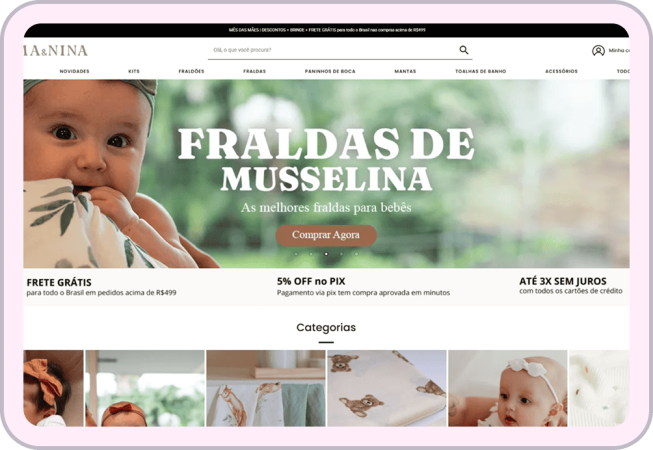Open the Novidades menu

coord(74,71)
